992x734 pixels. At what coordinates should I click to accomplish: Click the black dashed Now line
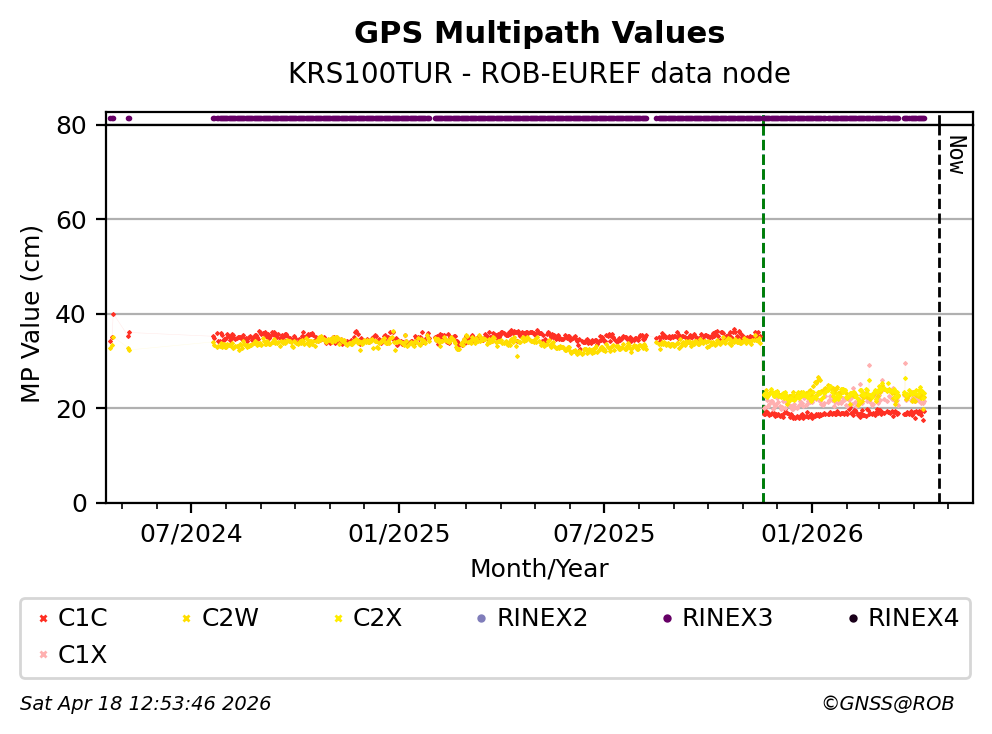tap(939, 300)
